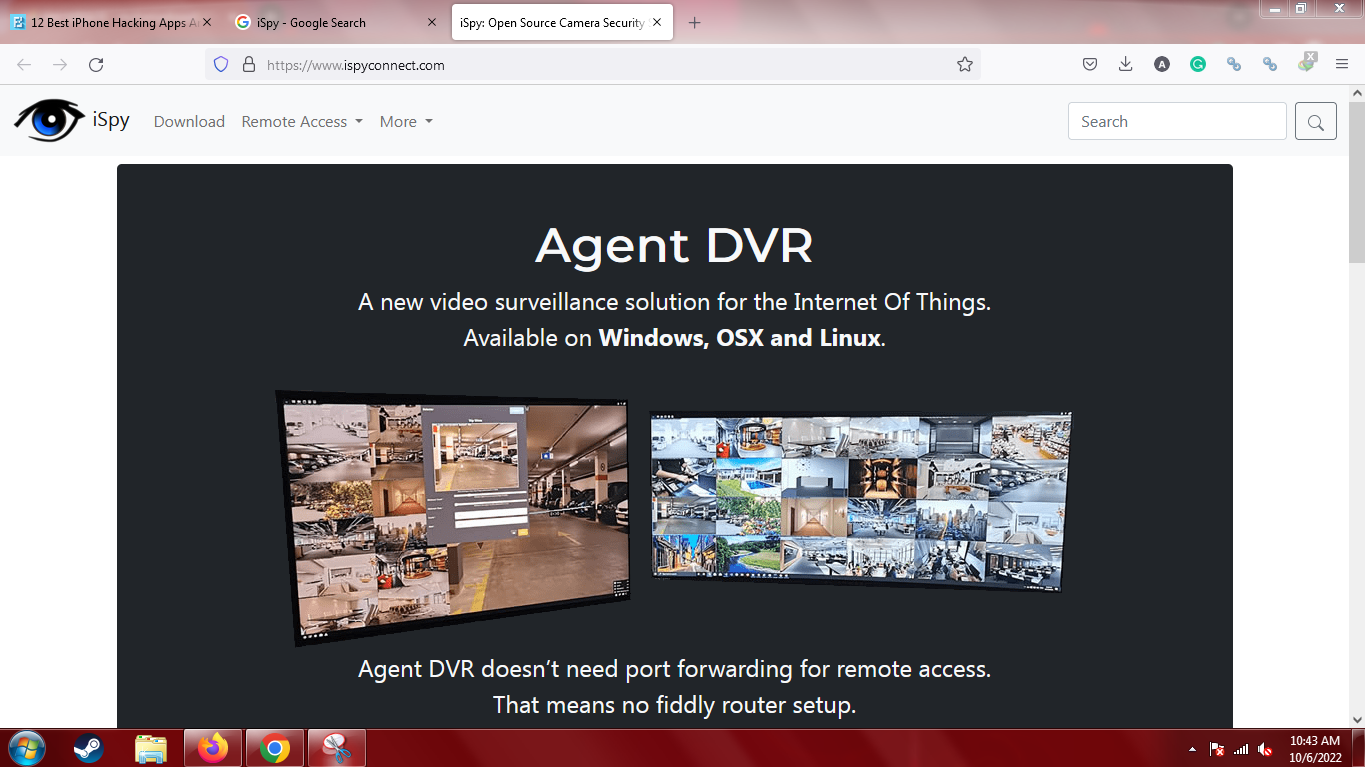Open the Firefox hamburger menu
This screenshot has width=1365, height=767.
coord(1342,65)
